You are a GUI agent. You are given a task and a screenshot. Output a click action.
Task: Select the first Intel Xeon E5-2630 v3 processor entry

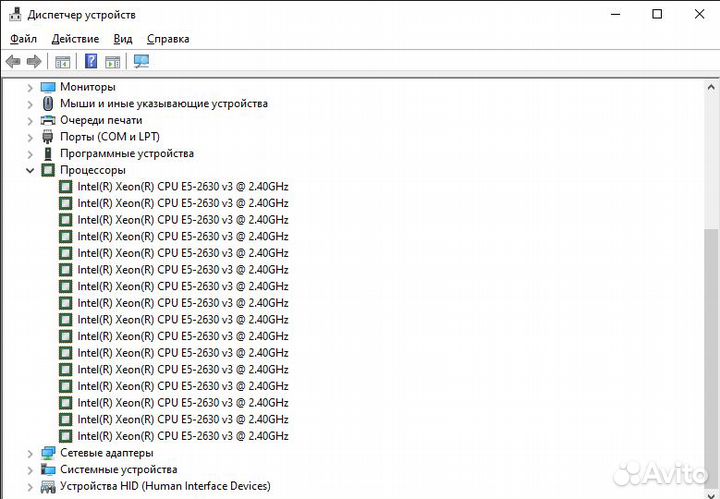(183, 187)
